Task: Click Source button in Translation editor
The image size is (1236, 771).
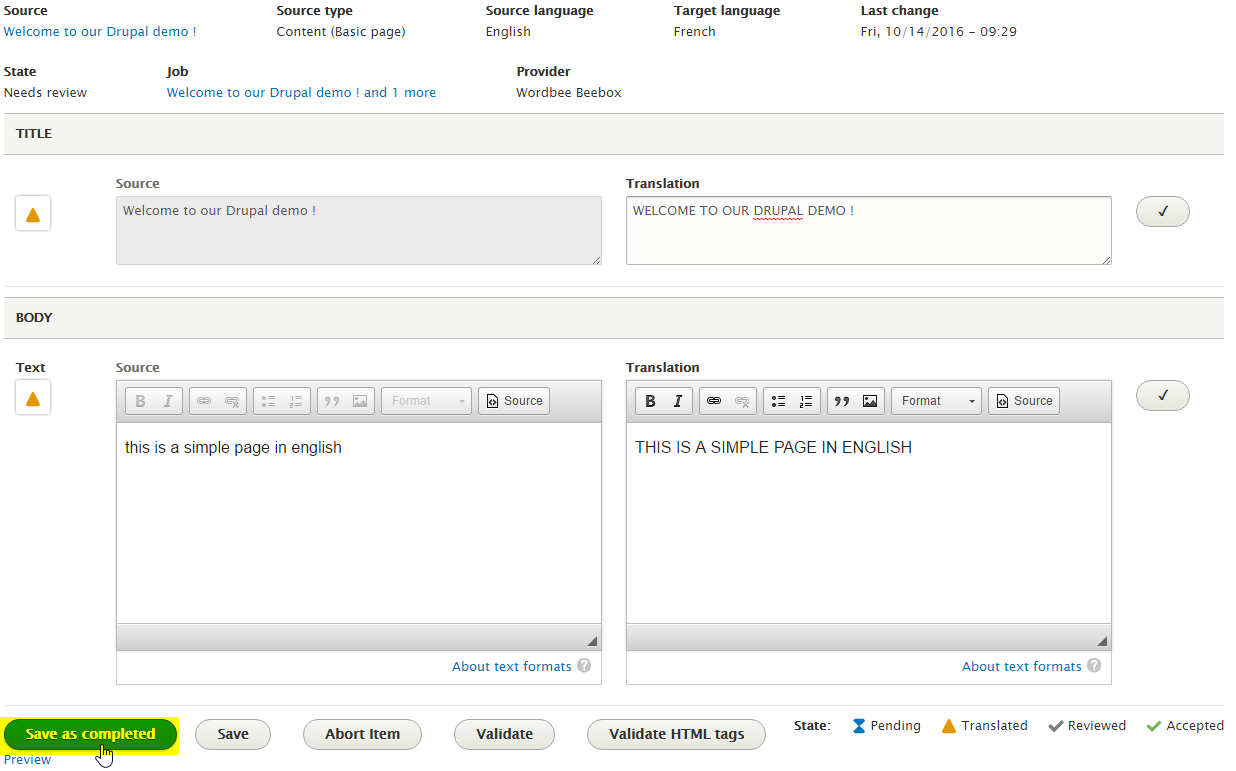Action: (x=1023, y=401)
